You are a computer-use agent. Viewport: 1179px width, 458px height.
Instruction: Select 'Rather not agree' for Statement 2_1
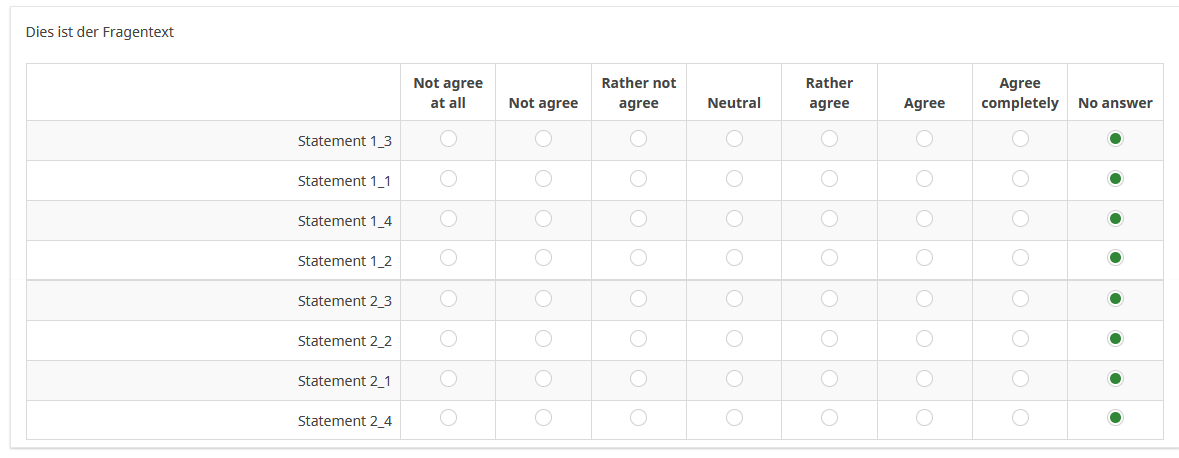(638, 379)
